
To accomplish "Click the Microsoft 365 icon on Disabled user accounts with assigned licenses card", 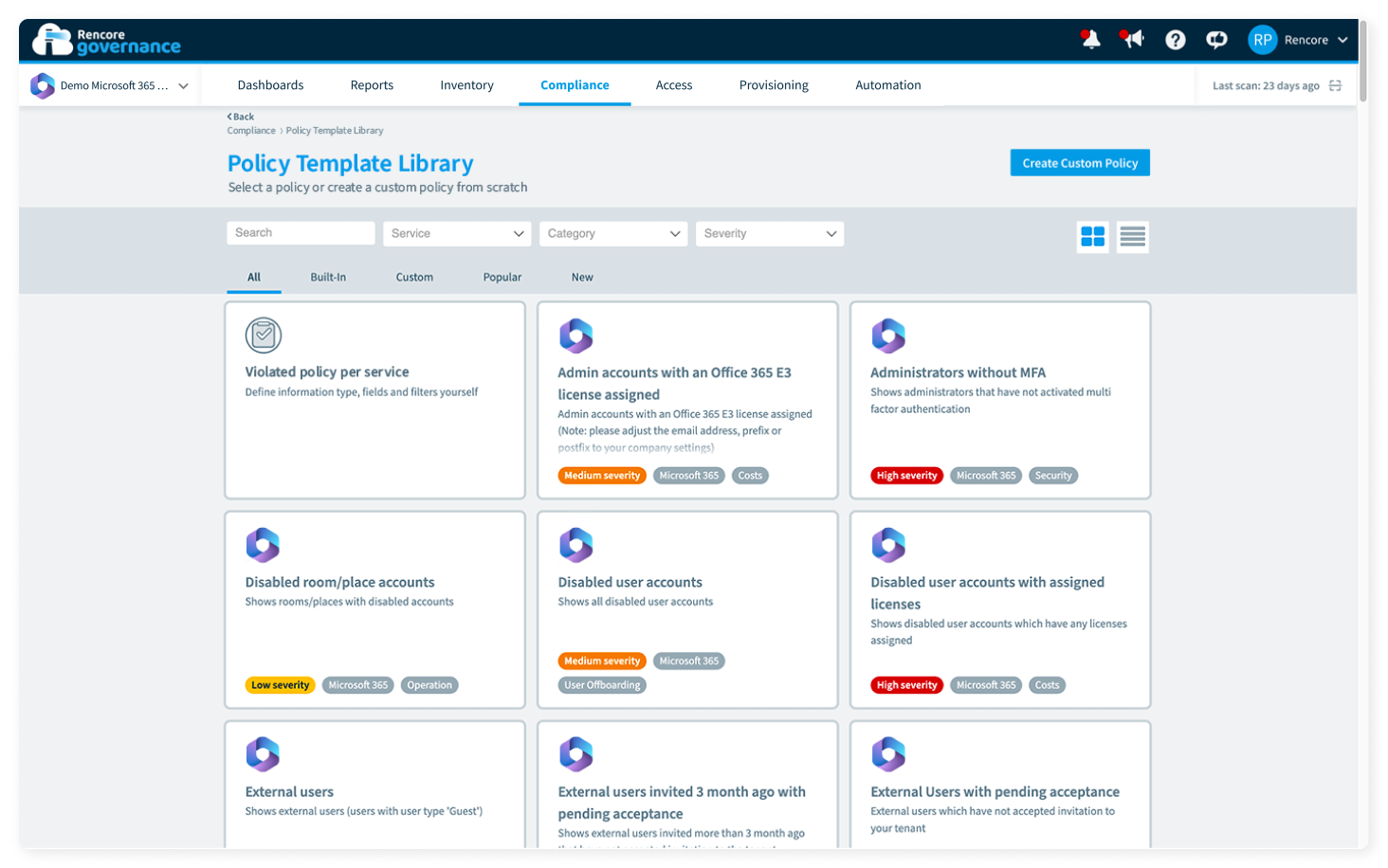I will pos(888,545).
